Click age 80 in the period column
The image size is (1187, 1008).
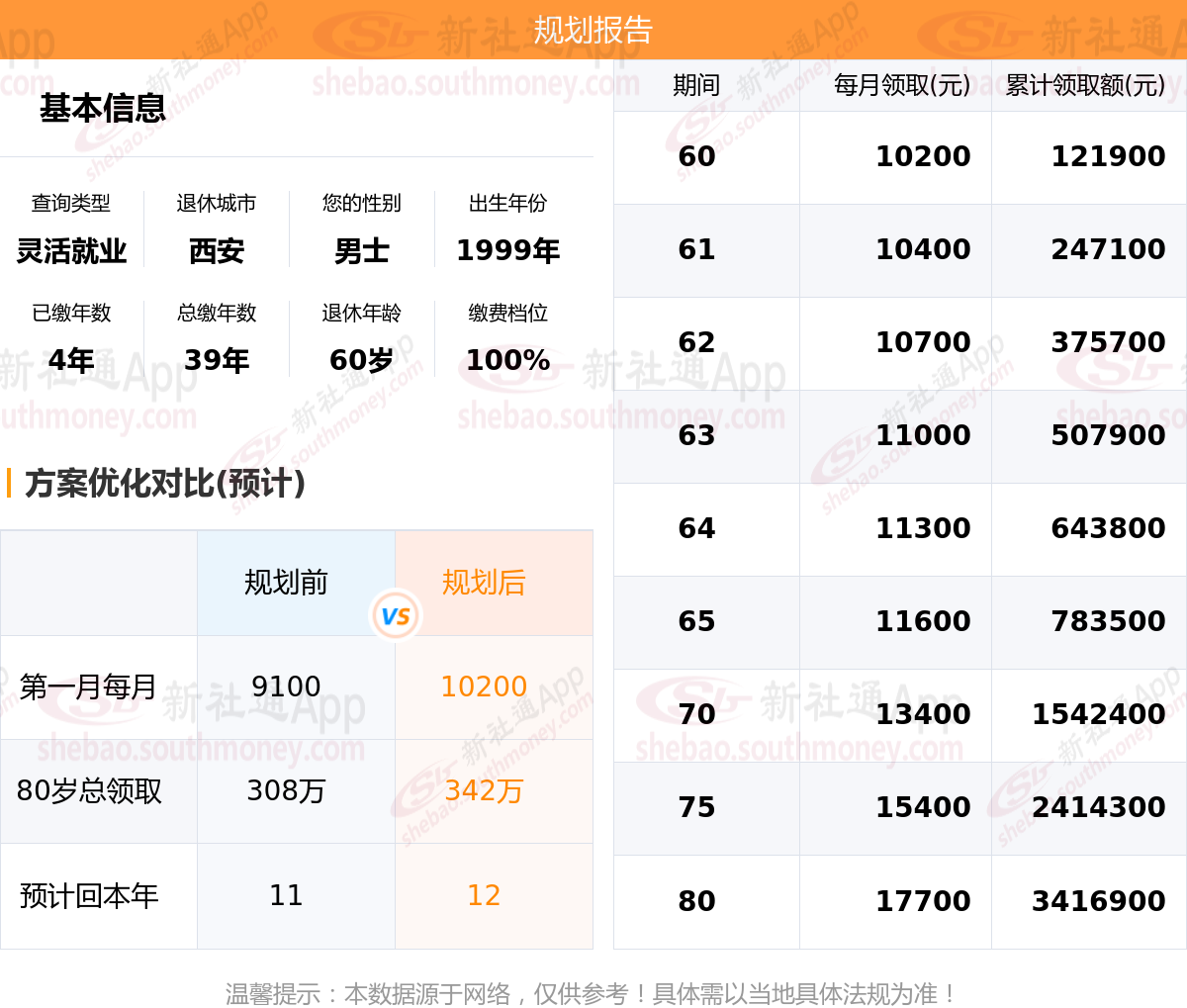[x=696, y=901]
